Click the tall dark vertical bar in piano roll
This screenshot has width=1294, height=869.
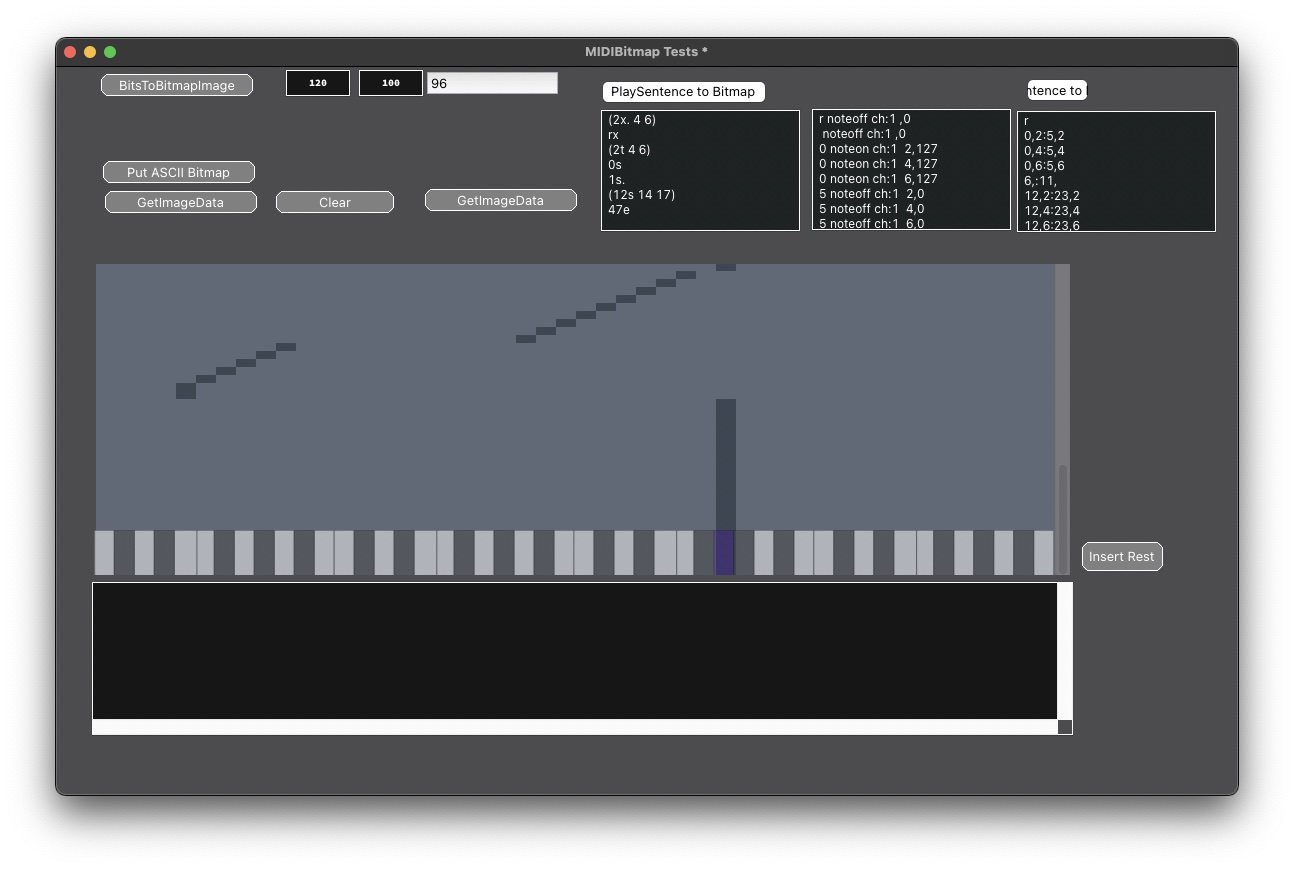[x=725, y=464]
